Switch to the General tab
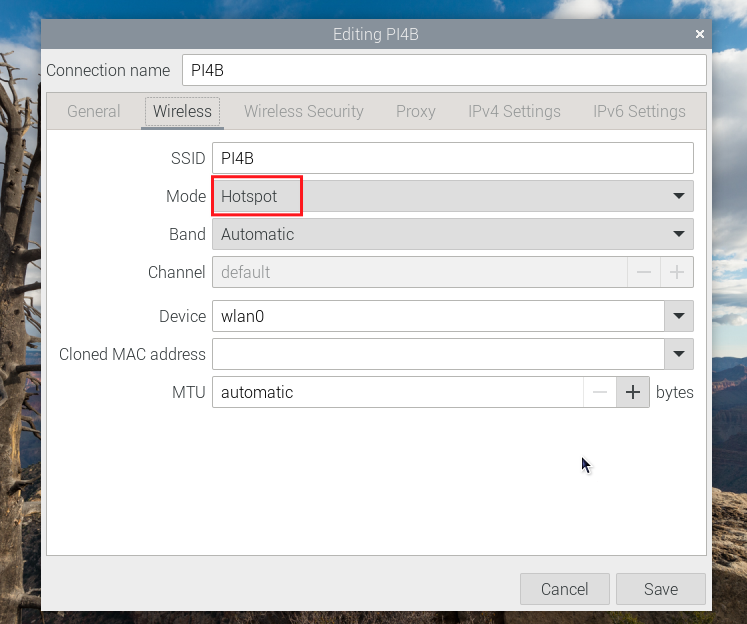Image resolution: width=747 pixels, height=624 pixels. 94,111
